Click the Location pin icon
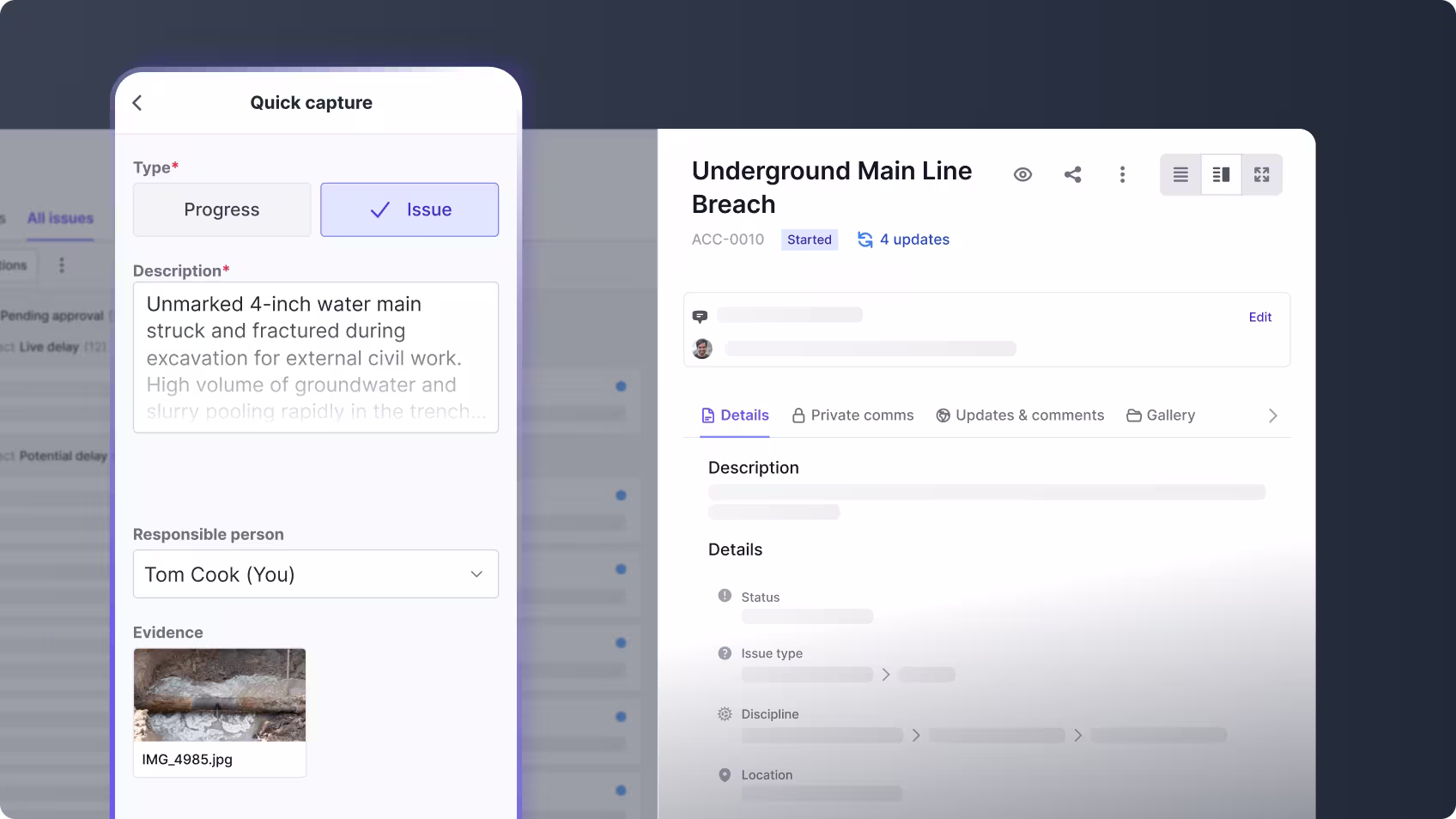Image resolution: width=1456 pixels, height=819 pixels. coord(725,775)
